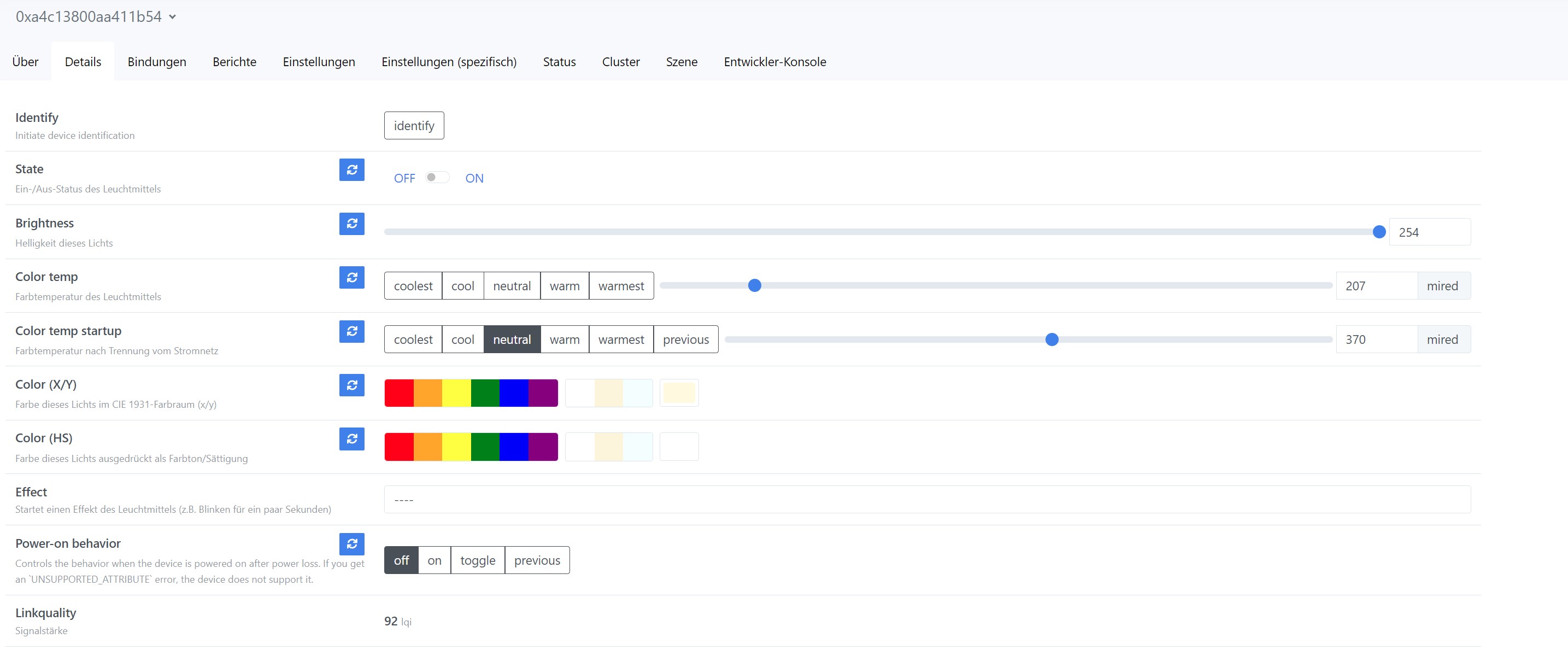Viewport: 1568px width, 650px height.
Task: Pick green in Color (X/Y) palette
Action: [485, 393]
